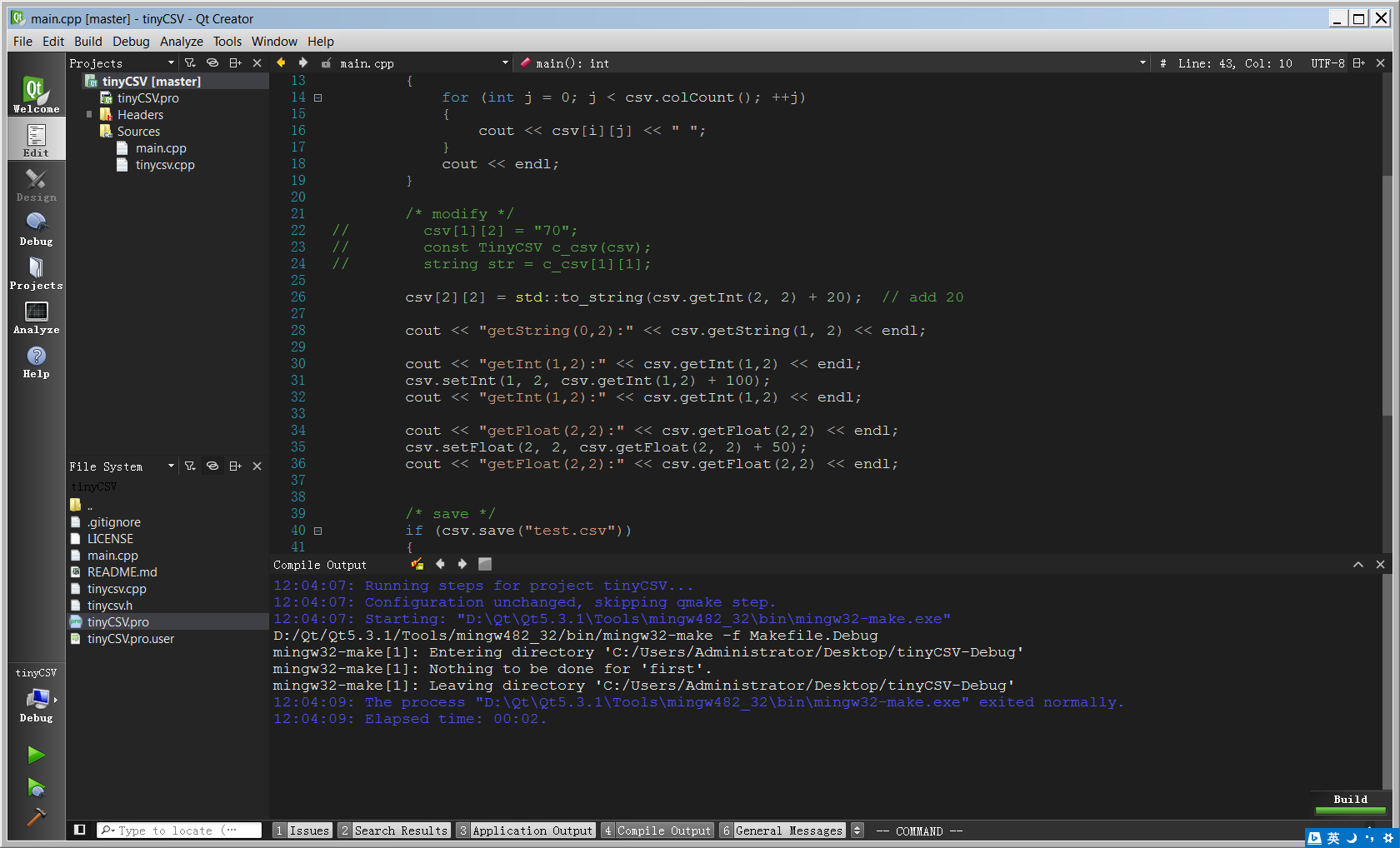Screen dimensions: 1400x848
Task: Select README.md in File System
Action: [122, 571]
